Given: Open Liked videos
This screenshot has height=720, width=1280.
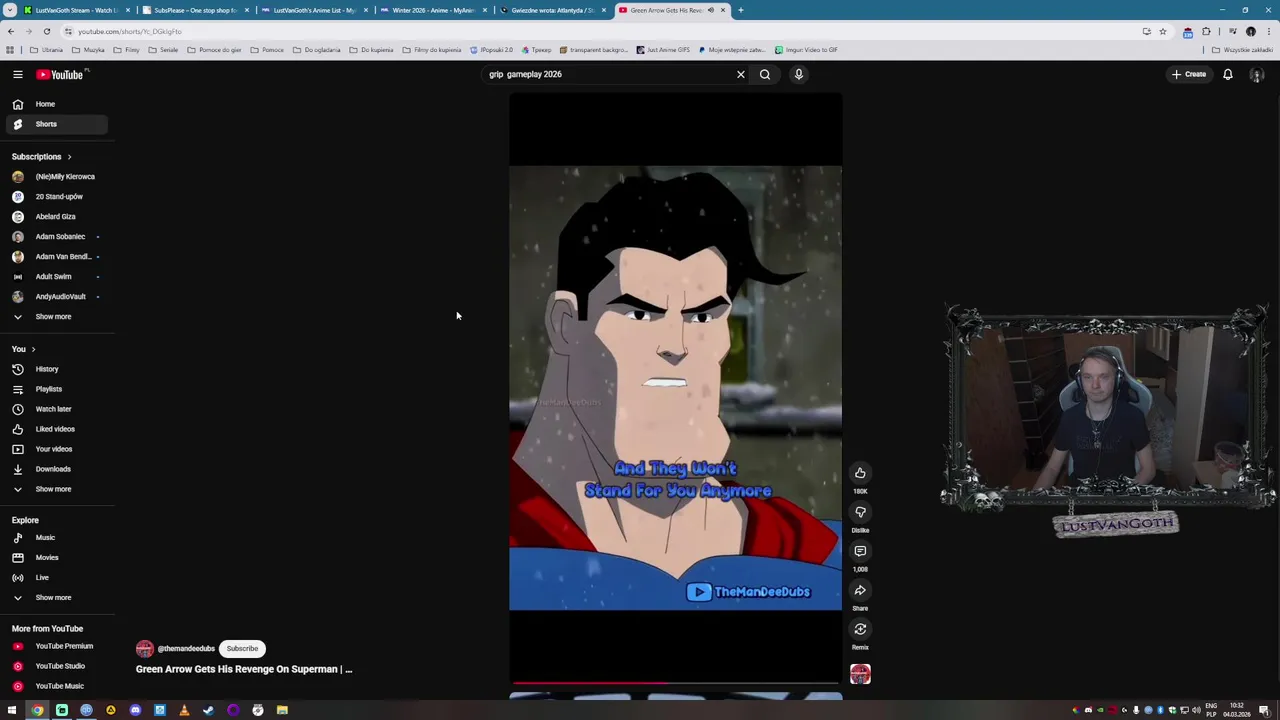Looking at the screenshot, I should (x=57, y=429).
